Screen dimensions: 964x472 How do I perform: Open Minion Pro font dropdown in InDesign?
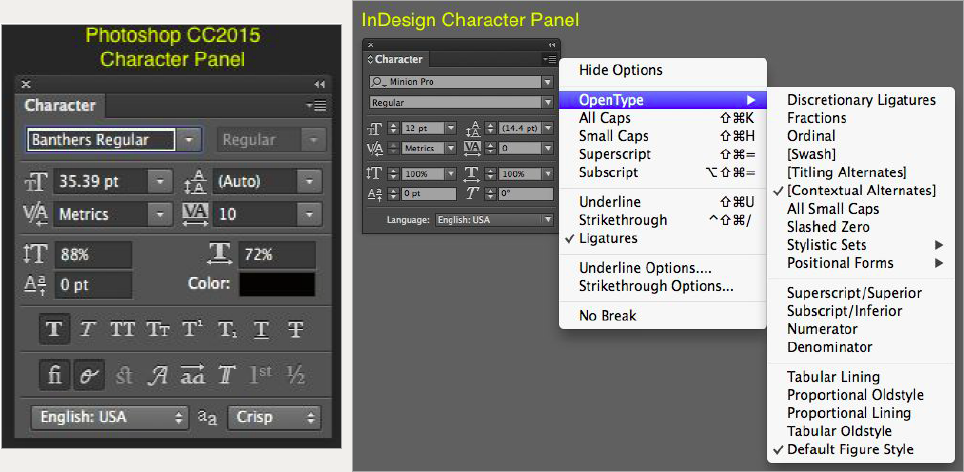(x=547, y=82)
